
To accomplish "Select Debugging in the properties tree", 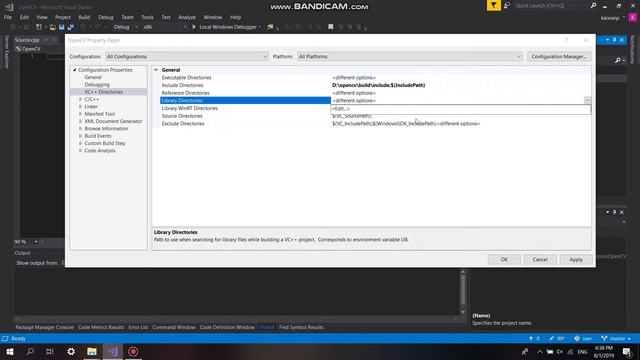I will click(97, 84).
